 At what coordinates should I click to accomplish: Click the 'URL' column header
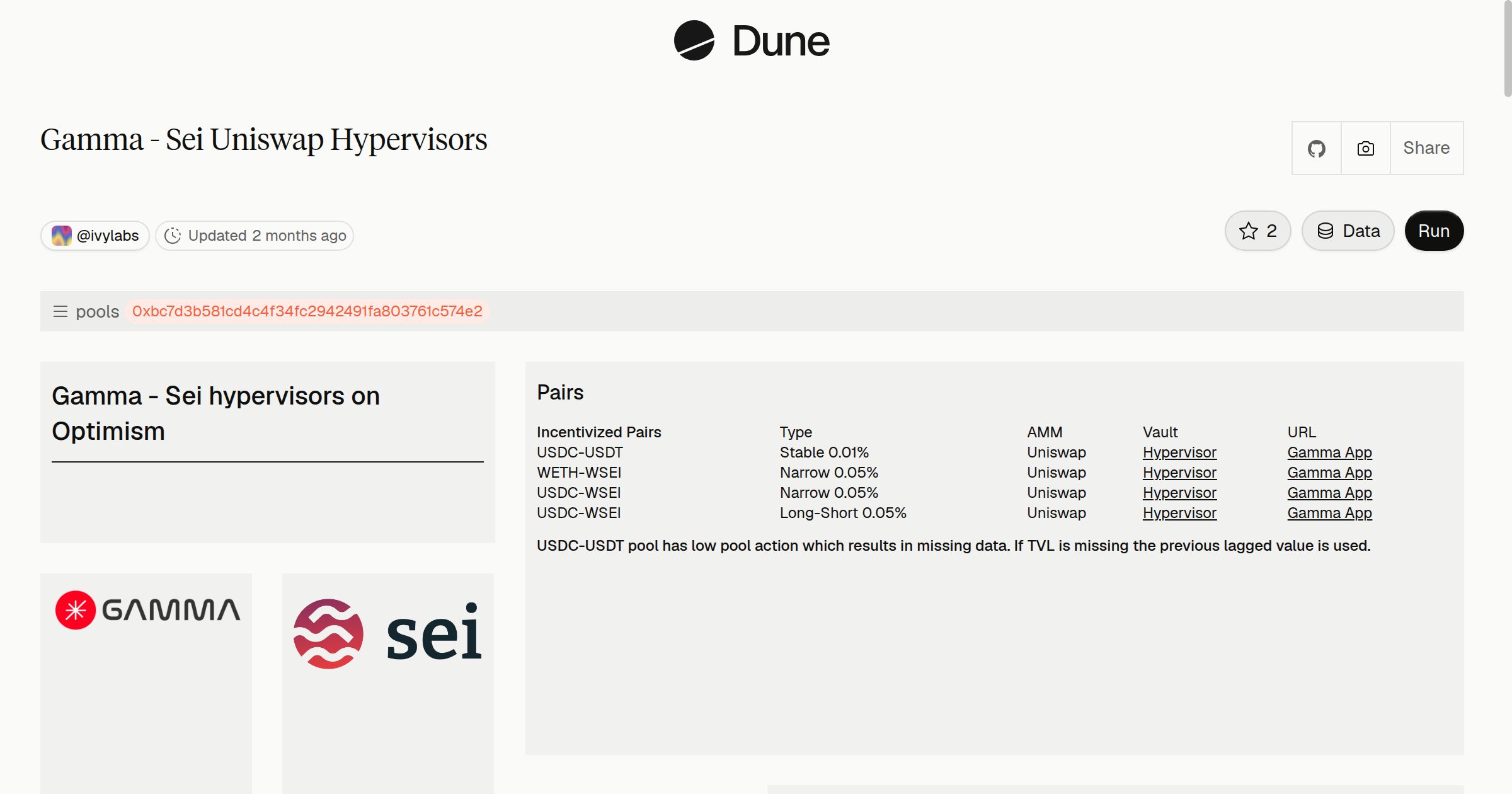[x=1302, y=432]
